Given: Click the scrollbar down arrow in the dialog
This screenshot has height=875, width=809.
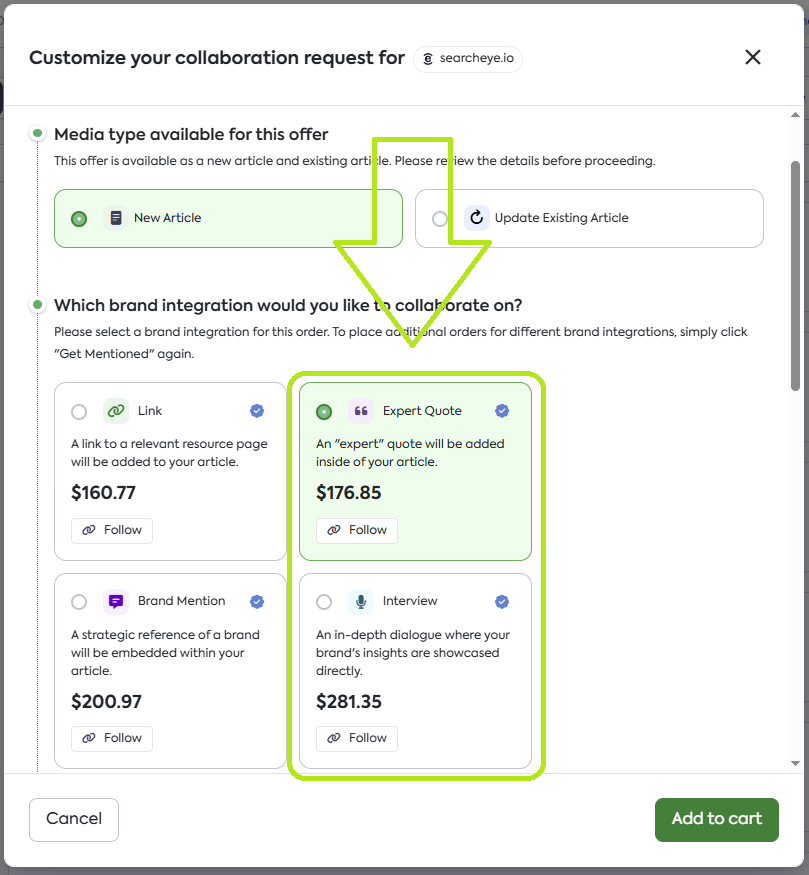Looking at the screenshot, I should (x=795, y=763).
